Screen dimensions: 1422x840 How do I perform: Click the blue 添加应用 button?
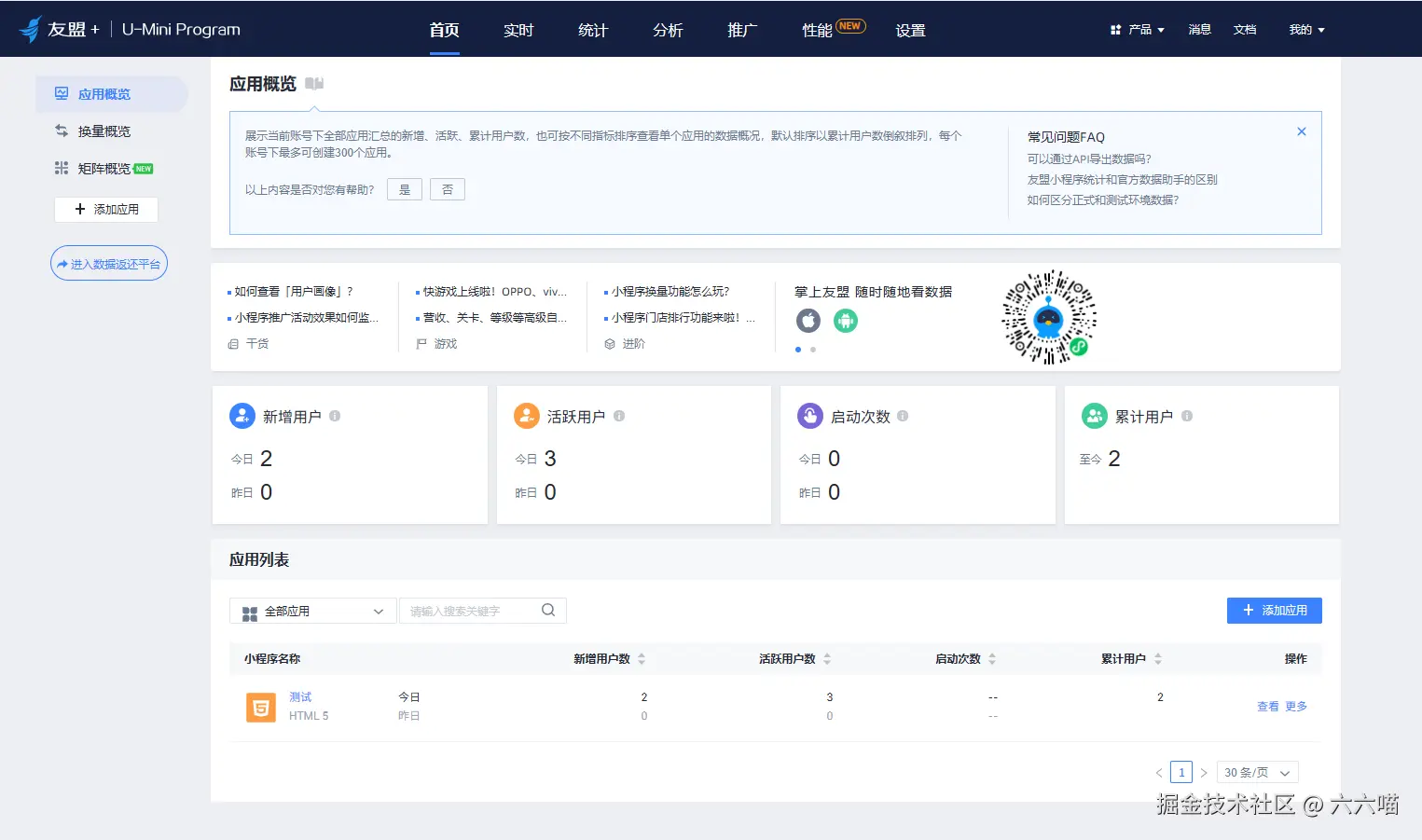point(1274,611)
